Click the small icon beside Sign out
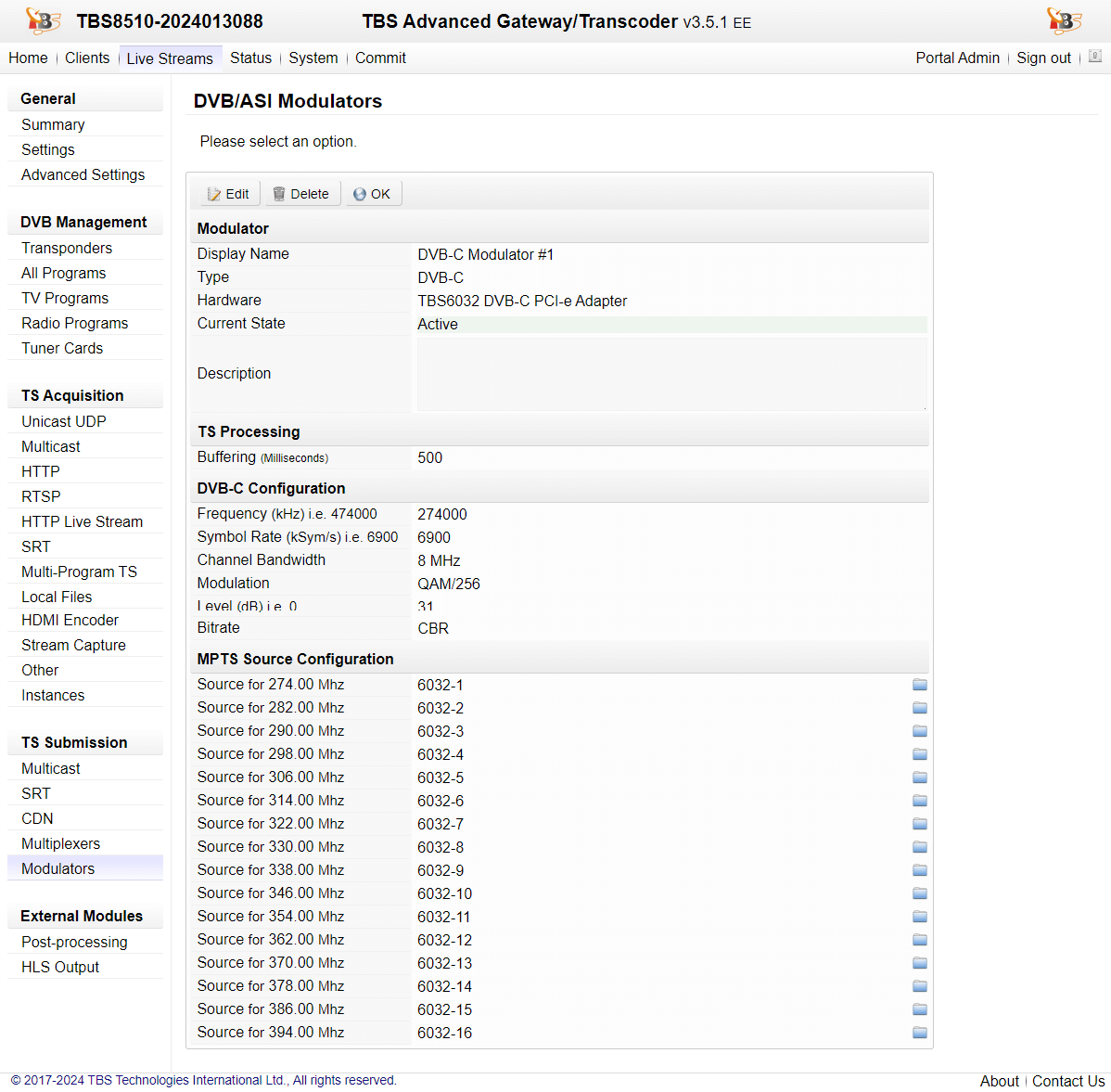 tap(1095, 57)
